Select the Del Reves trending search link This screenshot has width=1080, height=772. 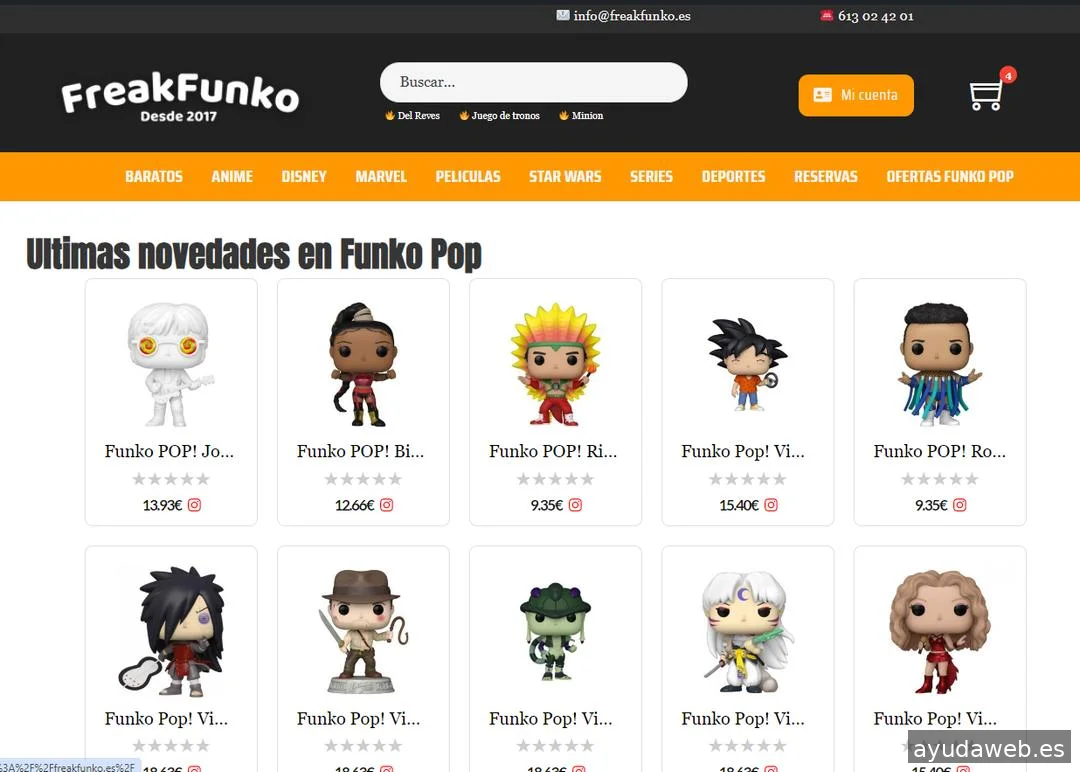coord(413,116)
